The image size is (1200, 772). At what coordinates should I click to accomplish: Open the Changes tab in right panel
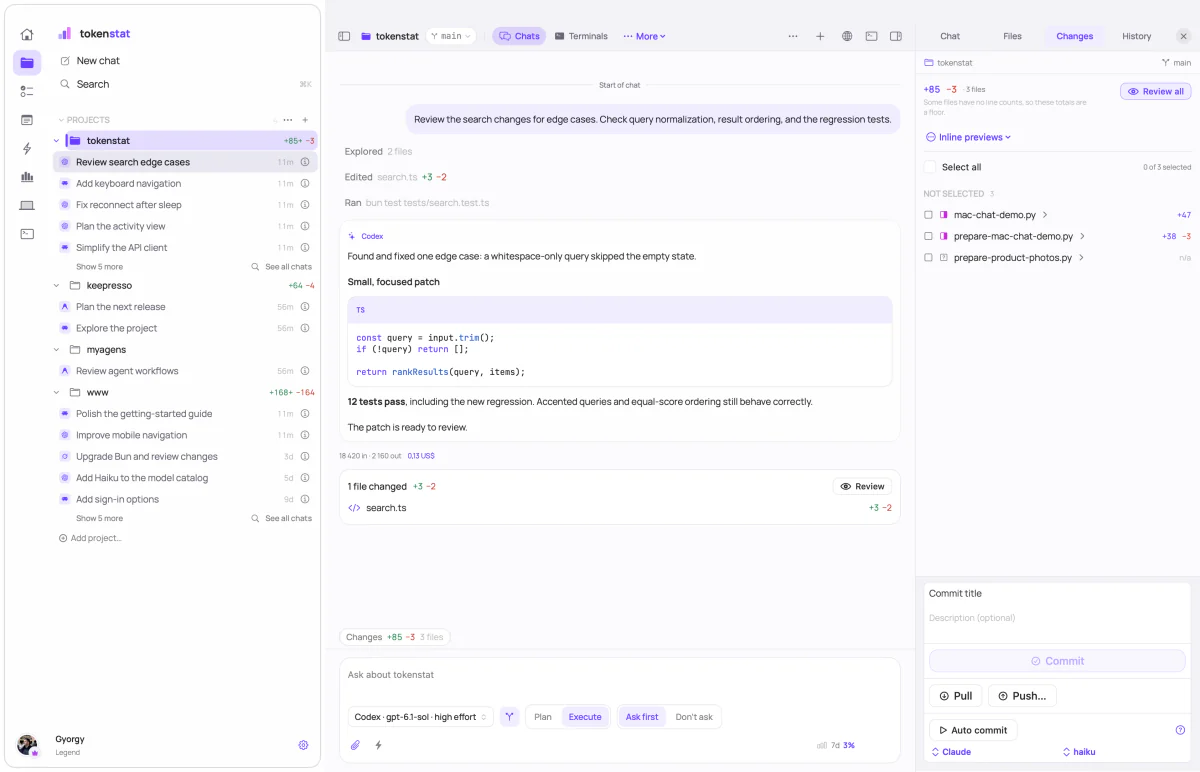click(x=1074, y=36)
